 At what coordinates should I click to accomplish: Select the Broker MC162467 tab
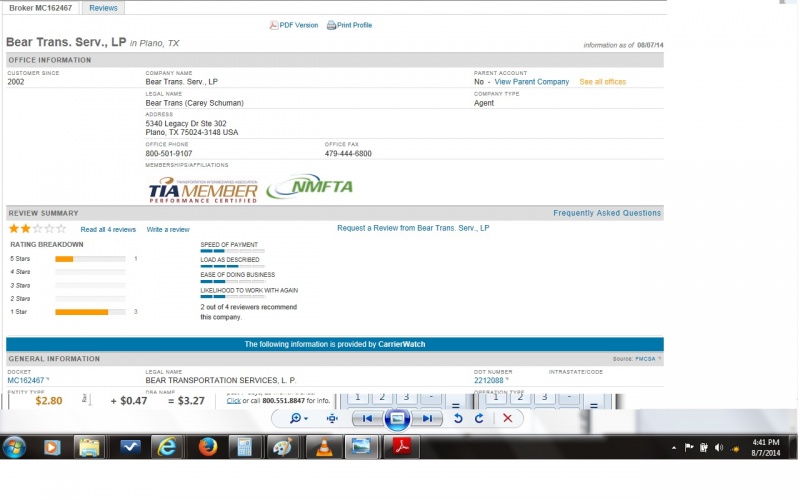click(41, 8)
